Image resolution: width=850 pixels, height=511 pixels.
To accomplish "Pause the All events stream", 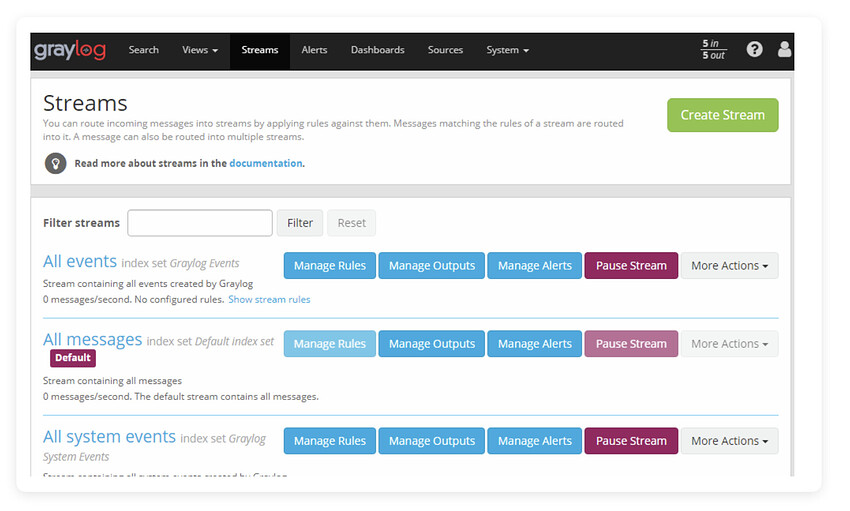I will [x=631, y=266].
